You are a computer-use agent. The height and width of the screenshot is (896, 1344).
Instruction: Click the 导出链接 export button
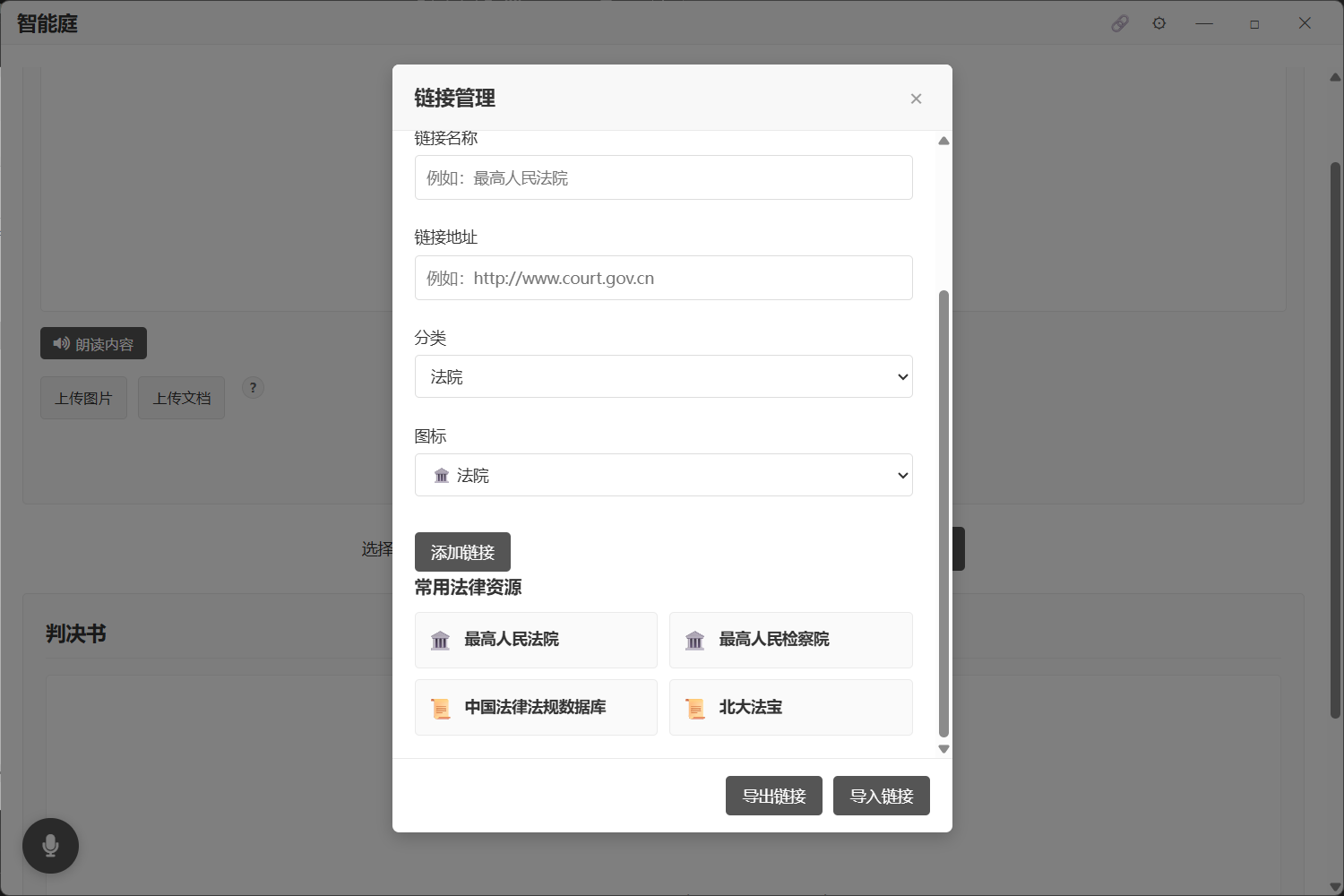pos(773,796)
